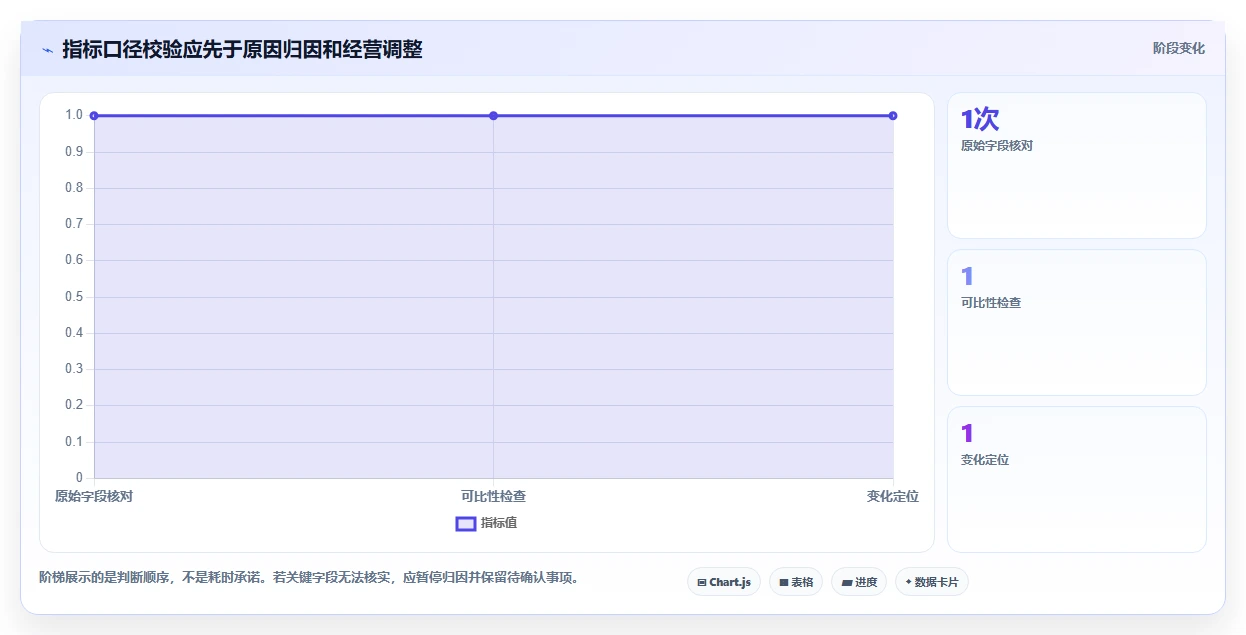Click the x-axis label 原始字段核对

point(94,496)
